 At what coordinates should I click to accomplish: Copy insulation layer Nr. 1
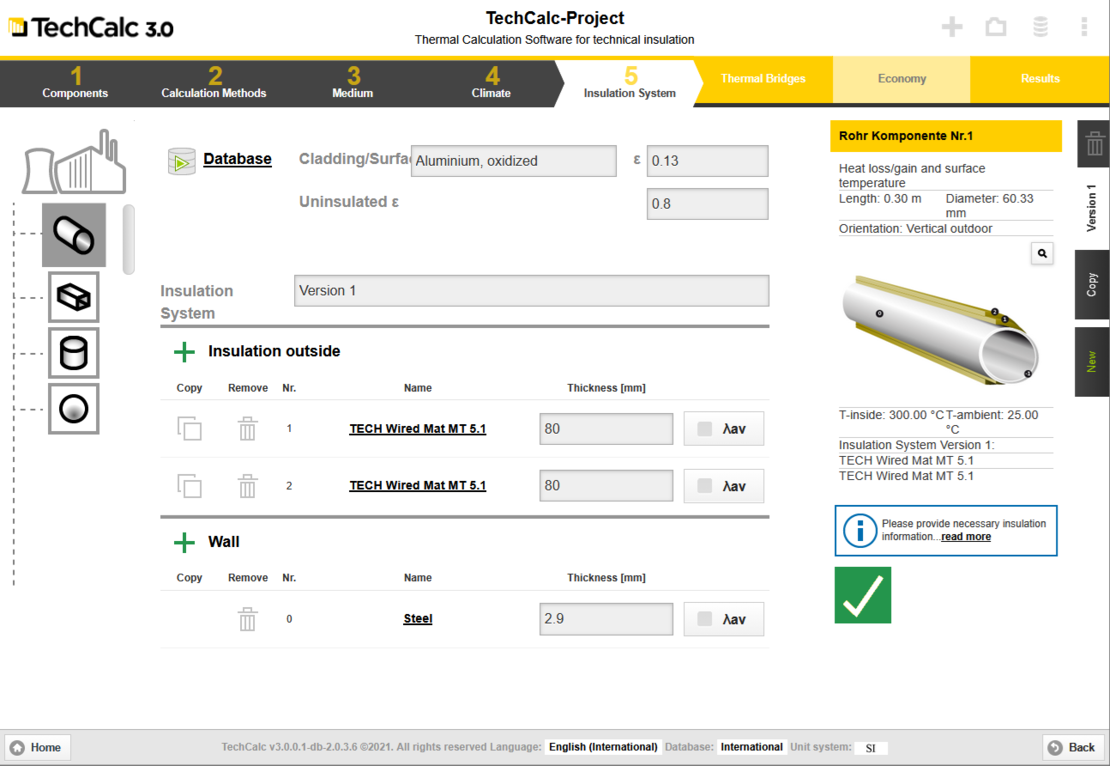[x=189, y=428]
